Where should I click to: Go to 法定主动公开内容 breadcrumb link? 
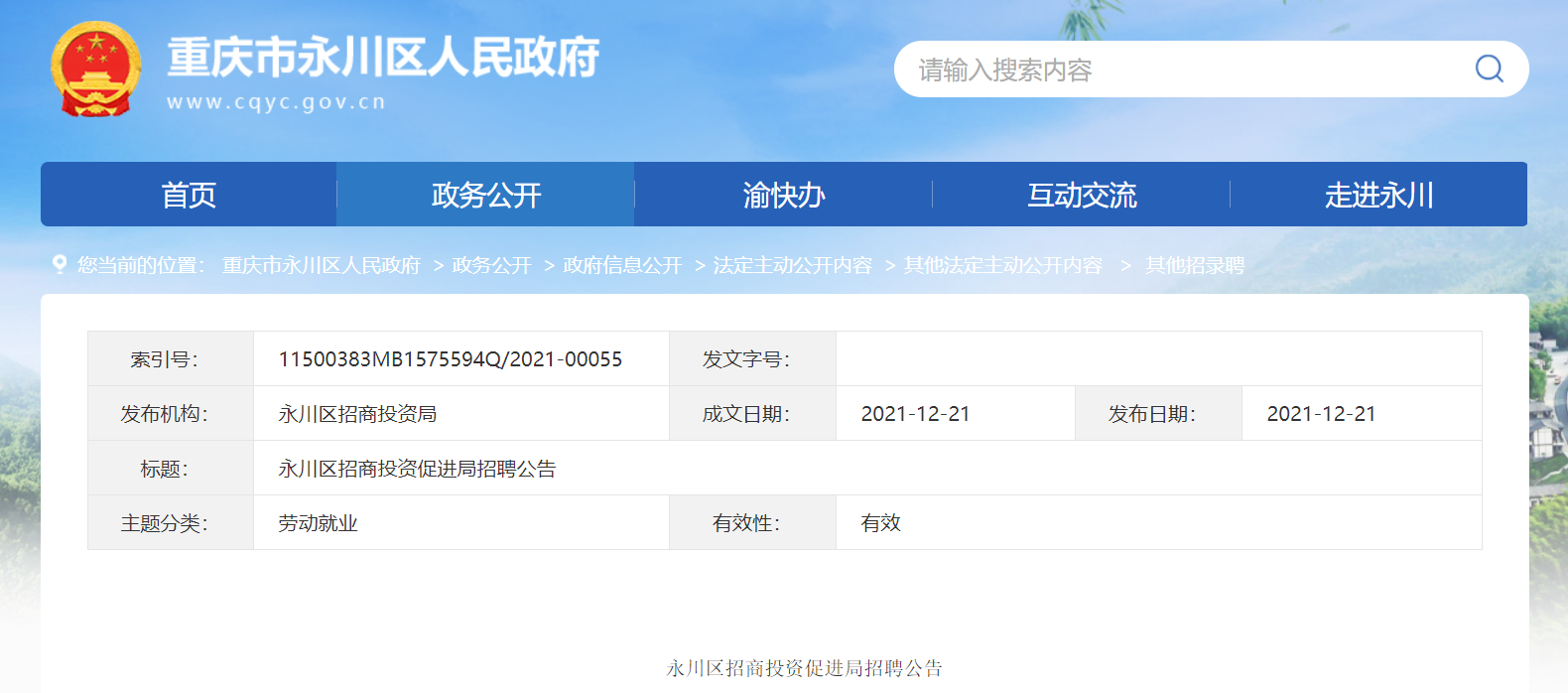pyautogui.click(x=792, y=265)
